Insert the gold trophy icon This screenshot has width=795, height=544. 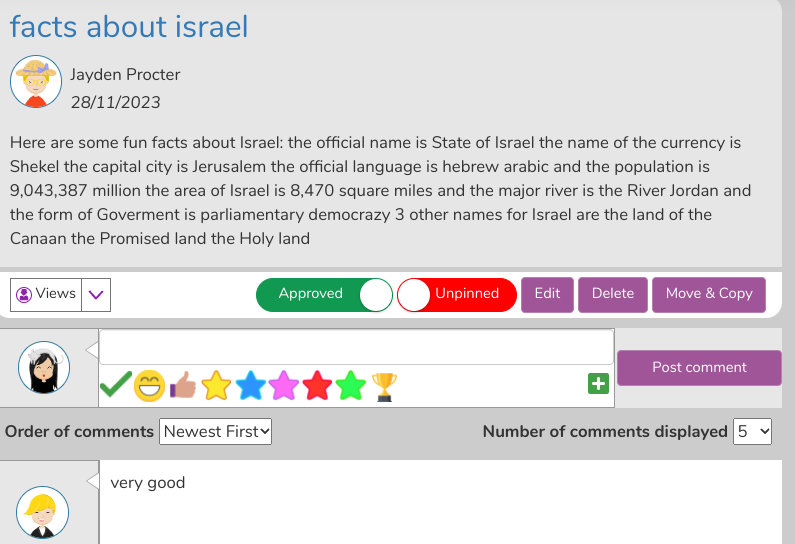click(x=384, y=387)
